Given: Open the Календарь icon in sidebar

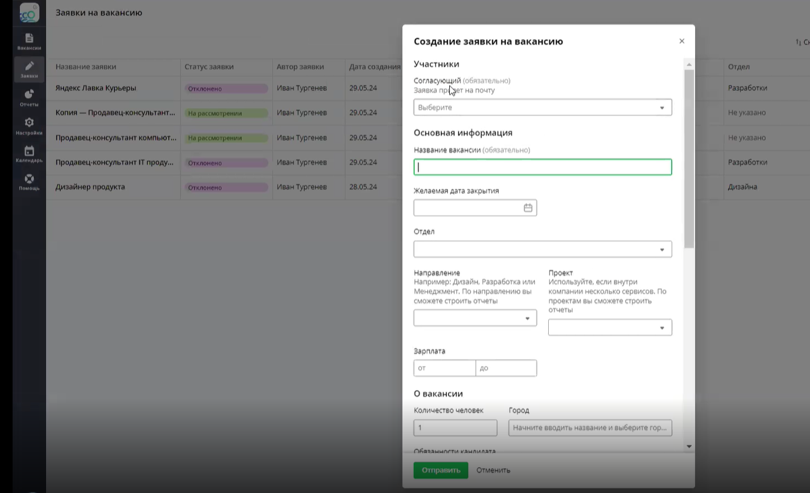Looking at the screenshot, I should click(x=29, y=152).
